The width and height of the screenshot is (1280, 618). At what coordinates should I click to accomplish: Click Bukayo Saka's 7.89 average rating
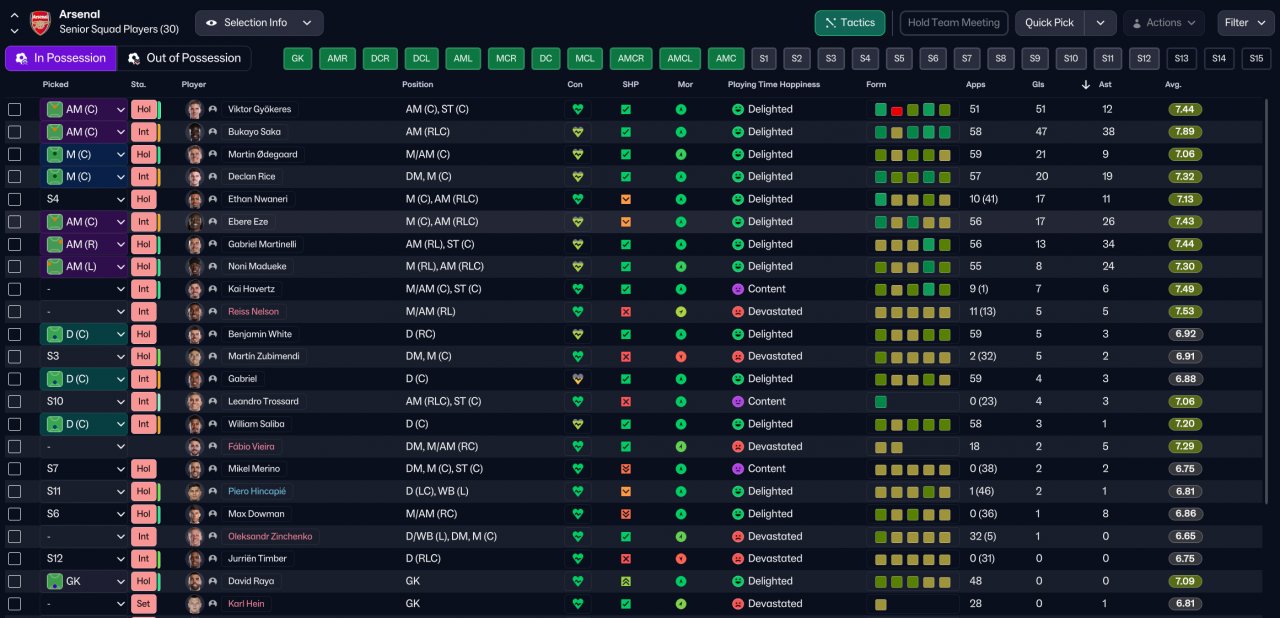(1185, 132)
